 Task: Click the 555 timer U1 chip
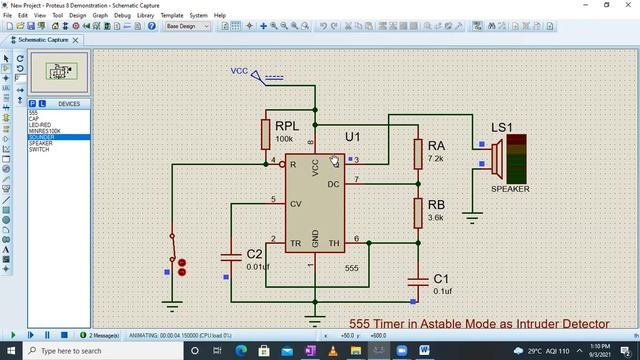point(315,203)
